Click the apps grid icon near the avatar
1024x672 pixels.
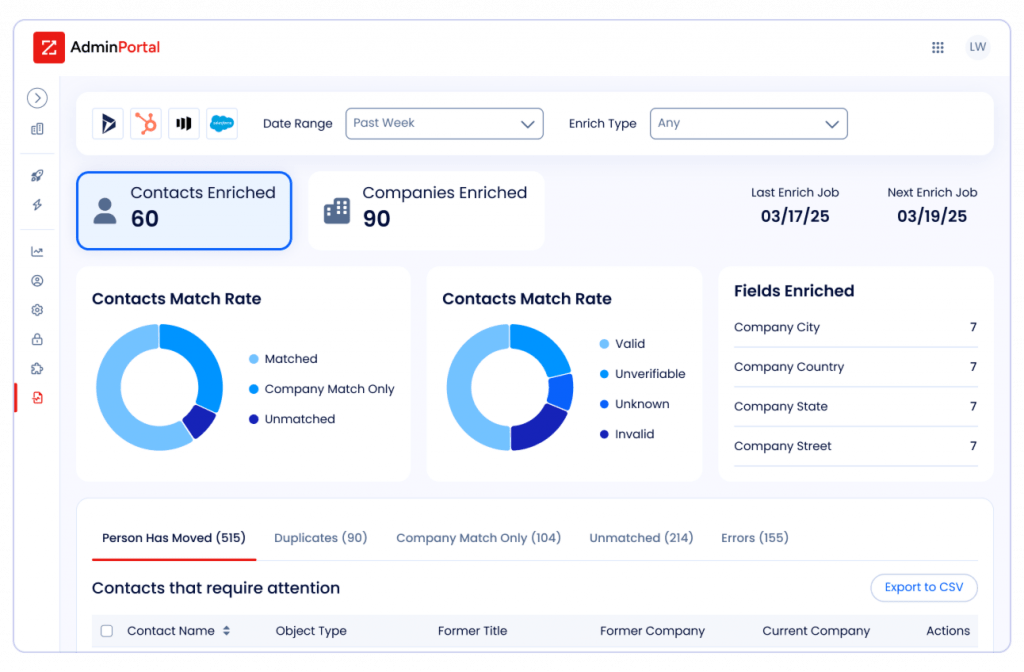938,47
